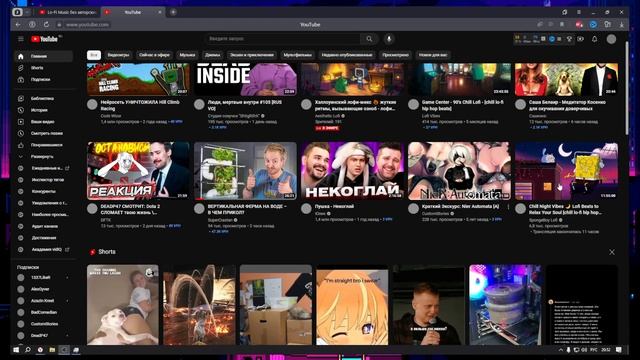Expand the sidebar with Развернуть
Viewport: 640px width, 360px height.
(x=43, y=157)
